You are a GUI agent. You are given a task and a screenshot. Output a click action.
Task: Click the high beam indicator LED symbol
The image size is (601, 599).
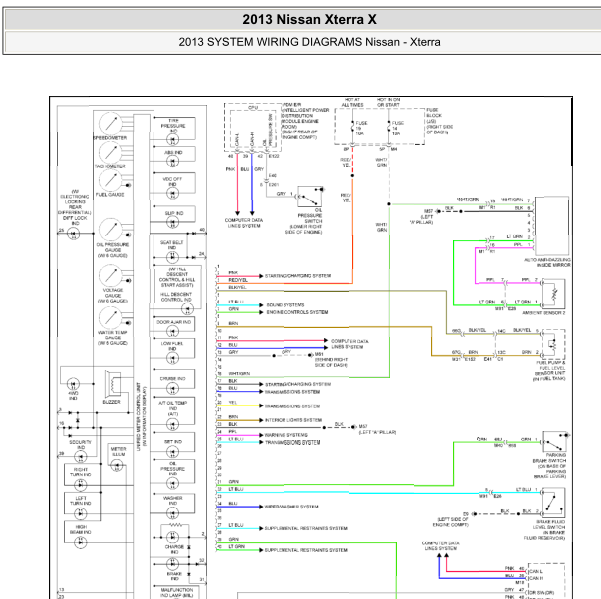pyautogui.click(x=80, y=542)
